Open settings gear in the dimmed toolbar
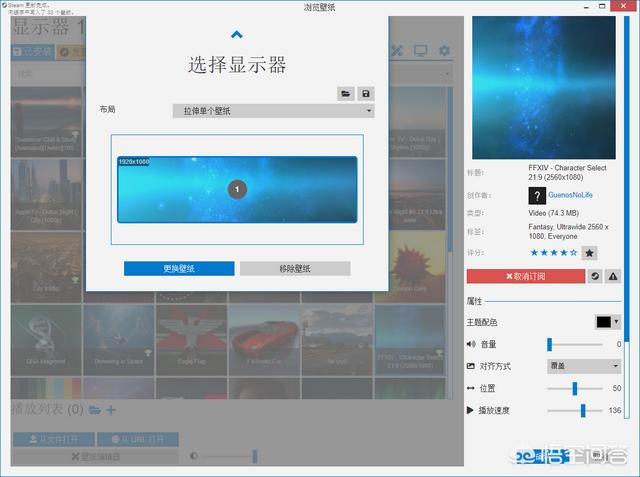Screen dimensions: 640x477 click(444, 51)
